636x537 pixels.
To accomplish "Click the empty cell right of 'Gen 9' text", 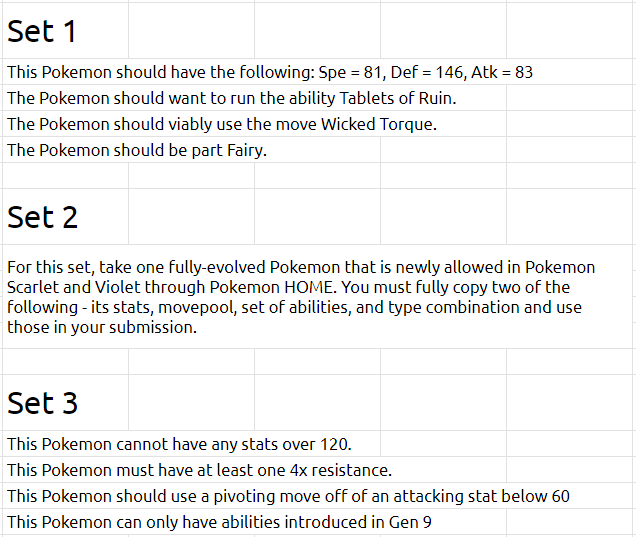I will point(569,522).
